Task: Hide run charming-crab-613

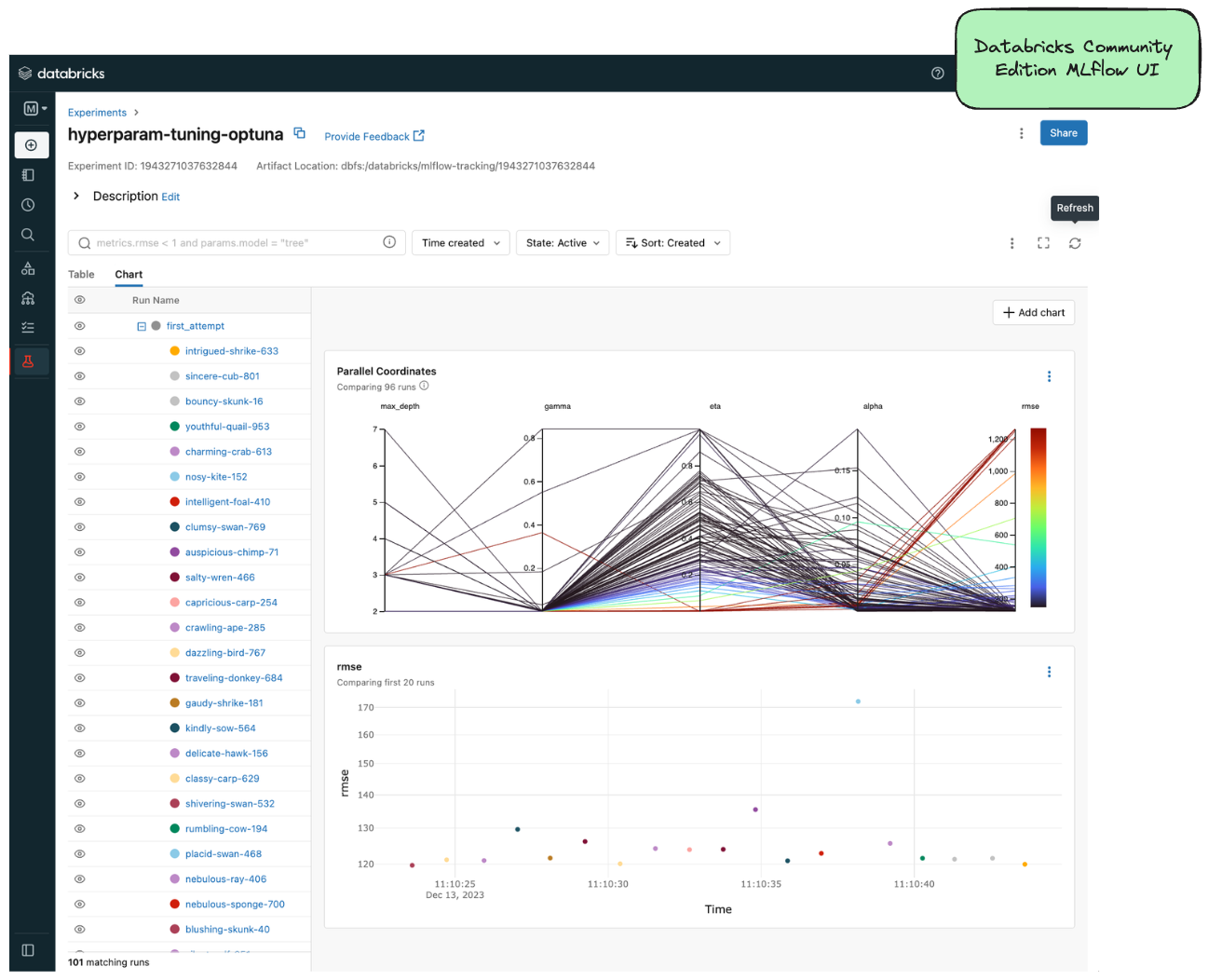Action: coord(80,452)
